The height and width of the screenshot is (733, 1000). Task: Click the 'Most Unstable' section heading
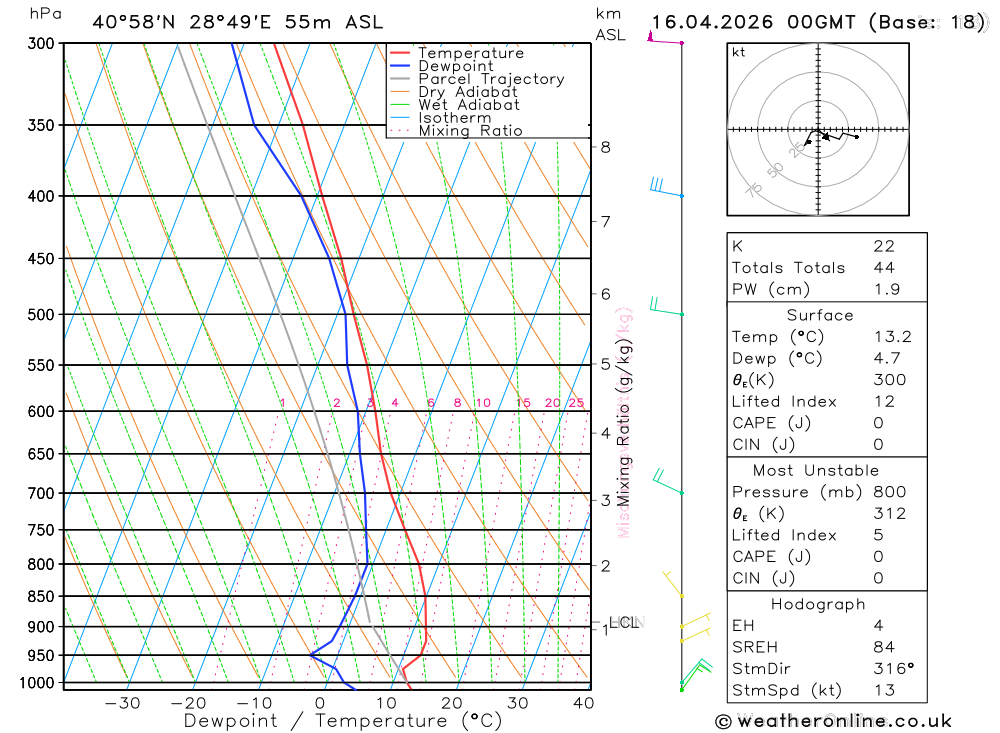(x=816, y=471)
